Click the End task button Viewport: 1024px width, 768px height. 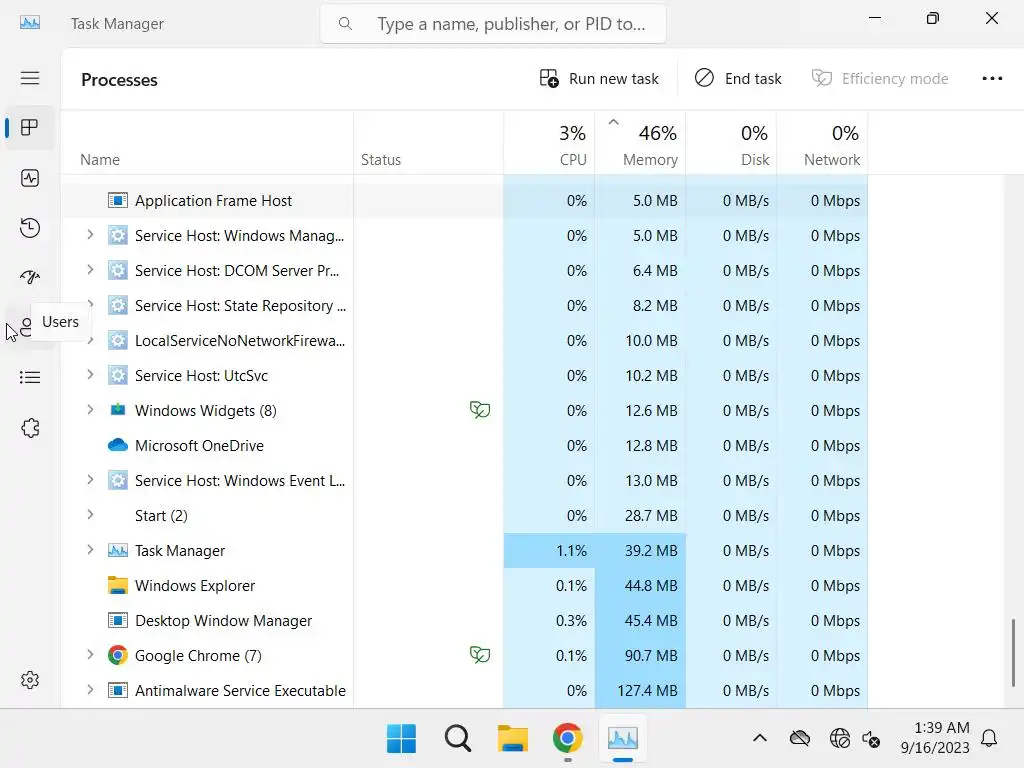pos(737,78)
